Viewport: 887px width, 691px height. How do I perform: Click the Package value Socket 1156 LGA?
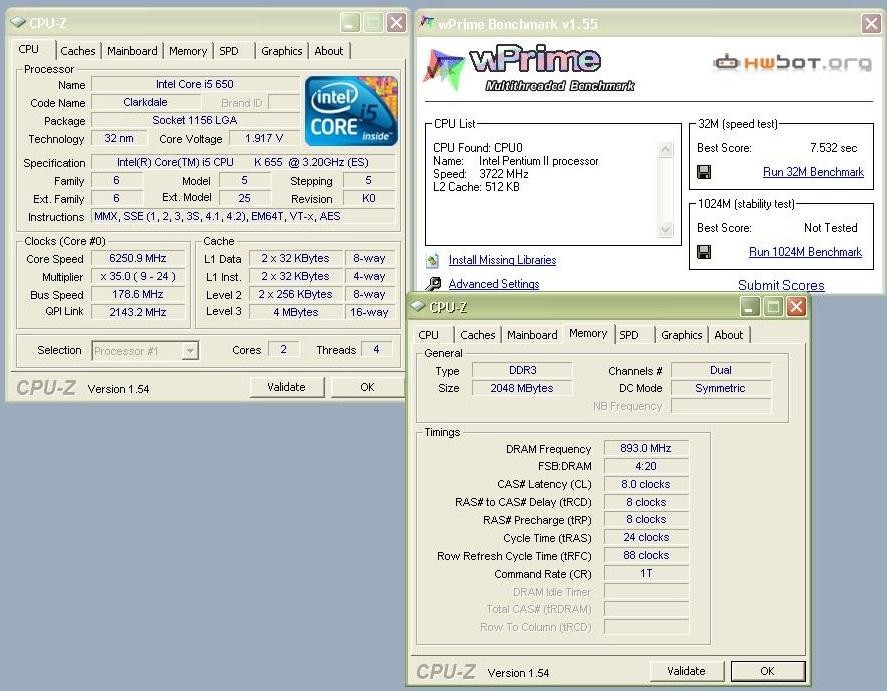[x=195, y=120]
